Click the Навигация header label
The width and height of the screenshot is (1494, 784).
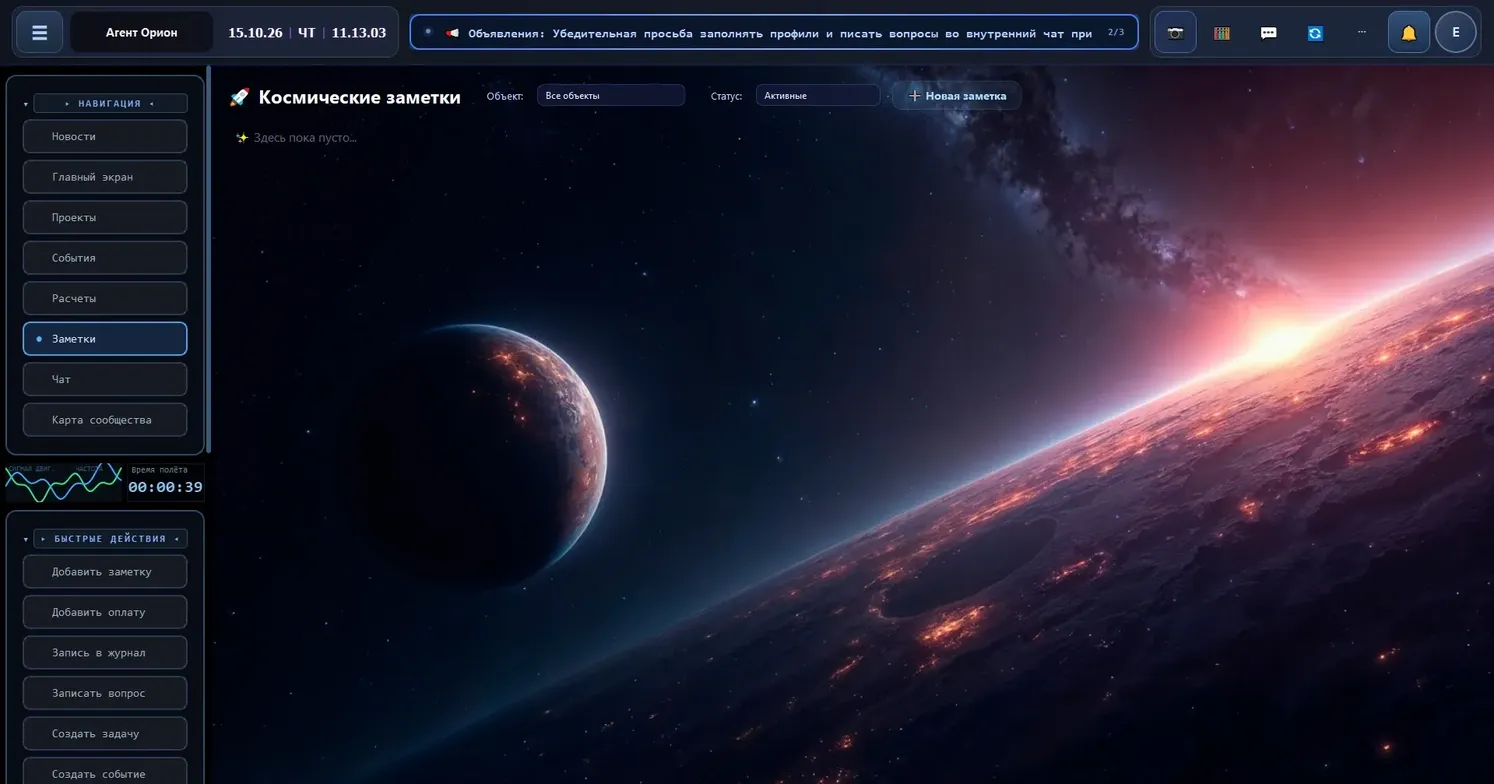coord(110,104)
